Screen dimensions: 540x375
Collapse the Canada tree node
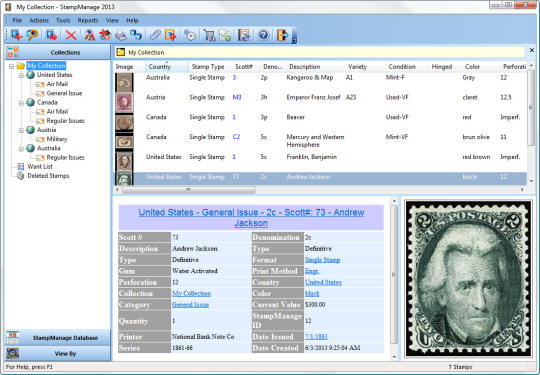(x=21, y=102)
